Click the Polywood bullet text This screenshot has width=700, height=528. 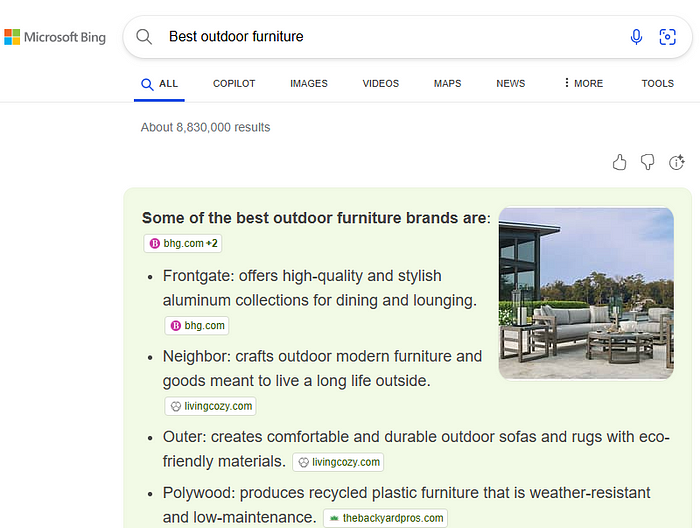[406, 505]
